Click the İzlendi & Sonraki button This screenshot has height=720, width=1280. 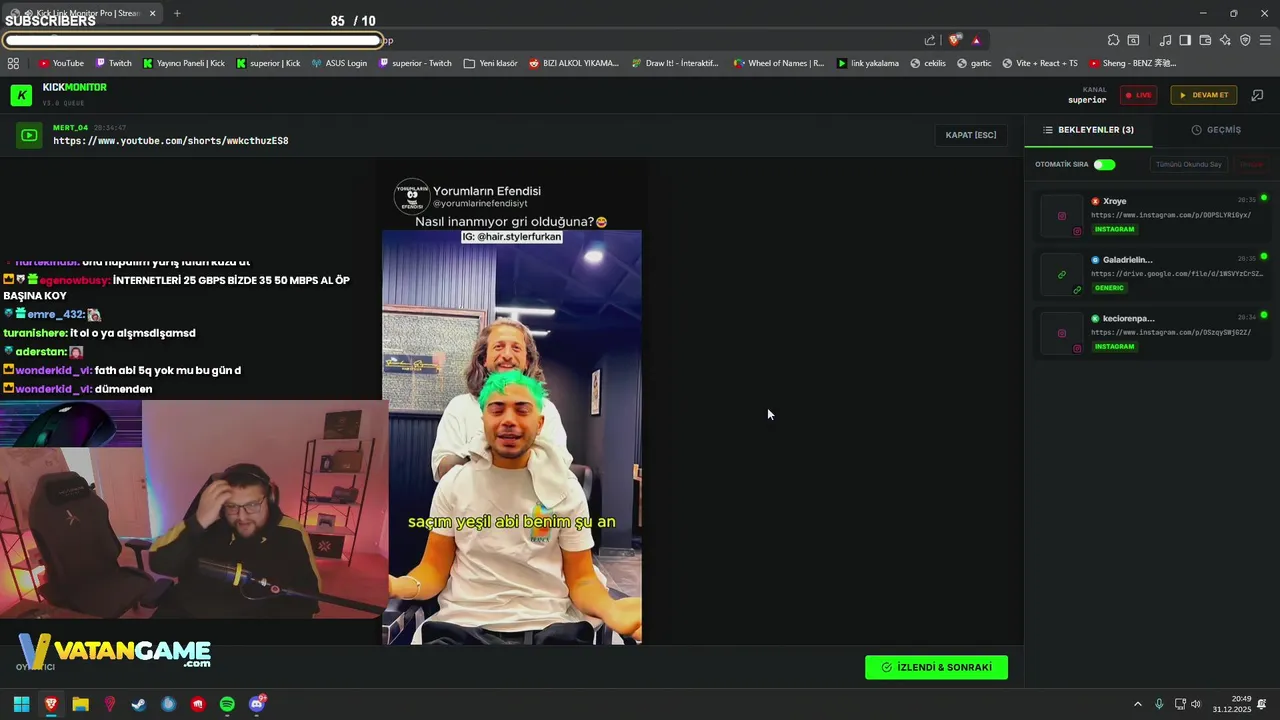click(936, 667)
